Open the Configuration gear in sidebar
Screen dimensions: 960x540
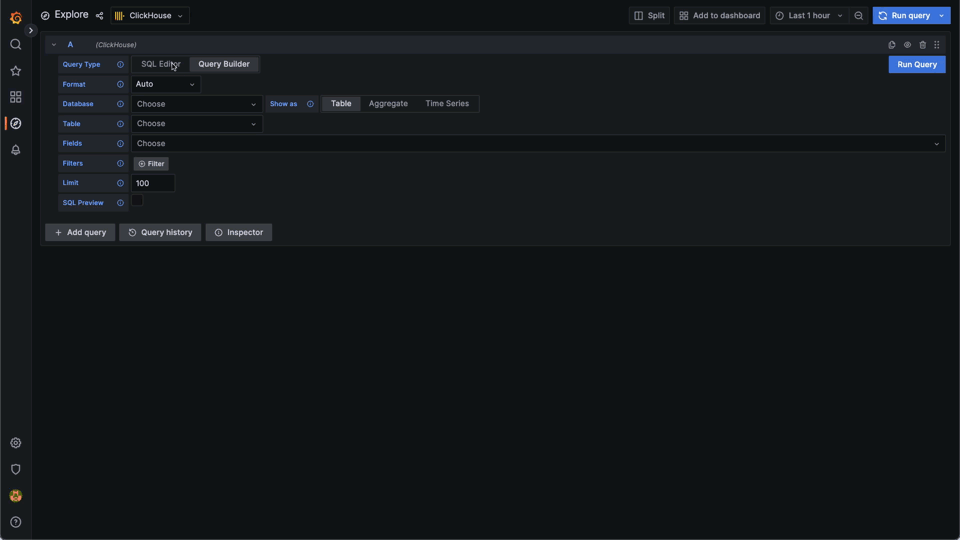click(15, 443)
